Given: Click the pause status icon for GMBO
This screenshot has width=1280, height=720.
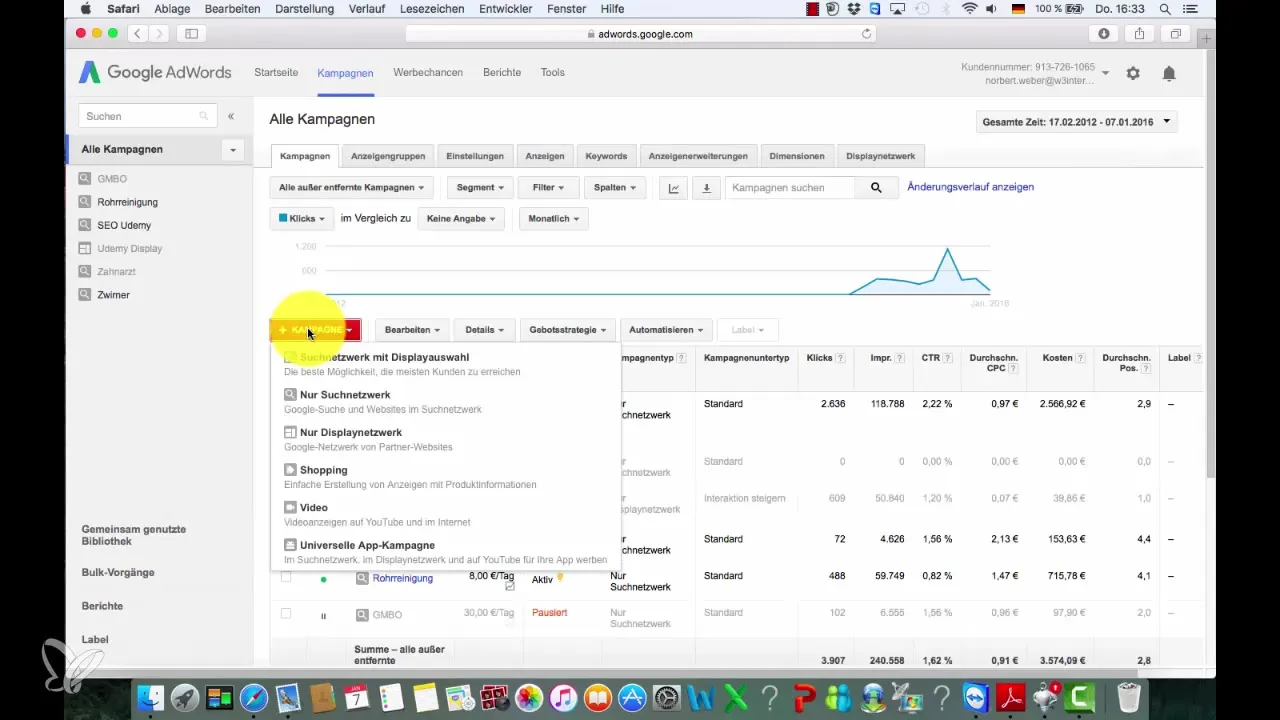Looking at the screenshot, I should point(323,615).
